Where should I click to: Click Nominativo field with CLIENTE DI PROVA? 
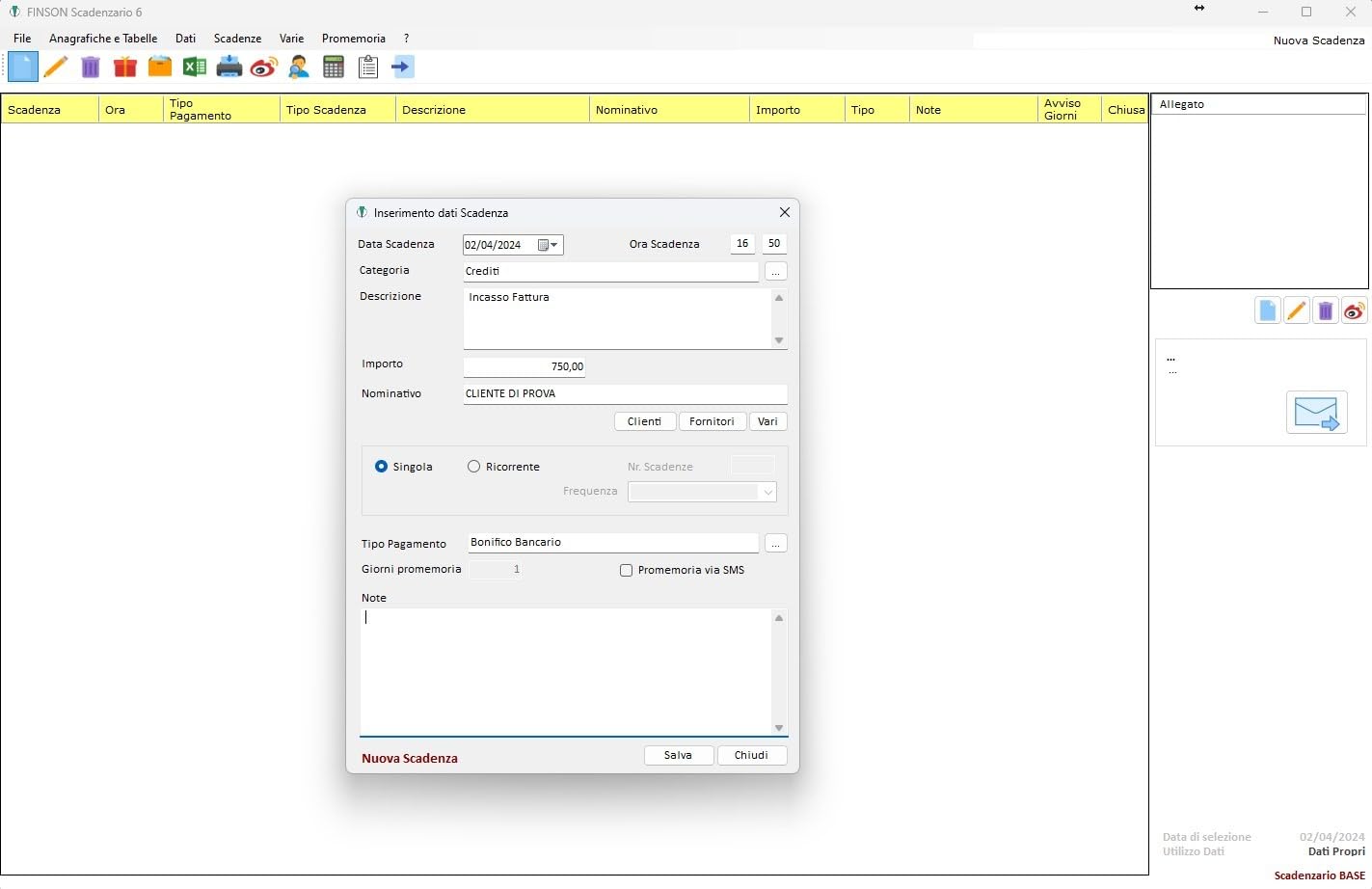(625, 393)
